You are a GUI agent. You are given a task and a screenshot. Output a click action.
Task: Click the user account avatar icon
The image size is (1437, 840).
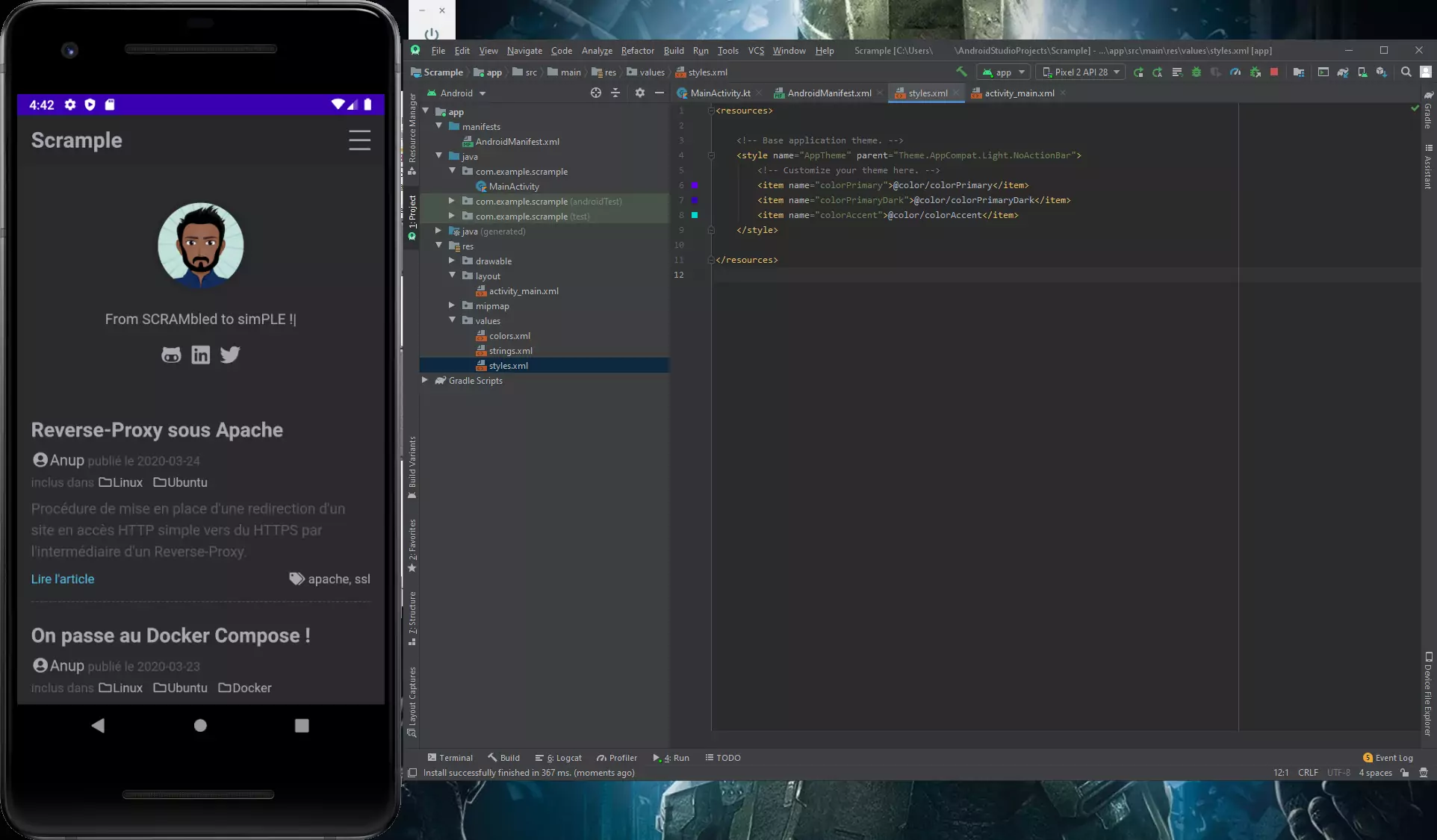[1426, 72]
